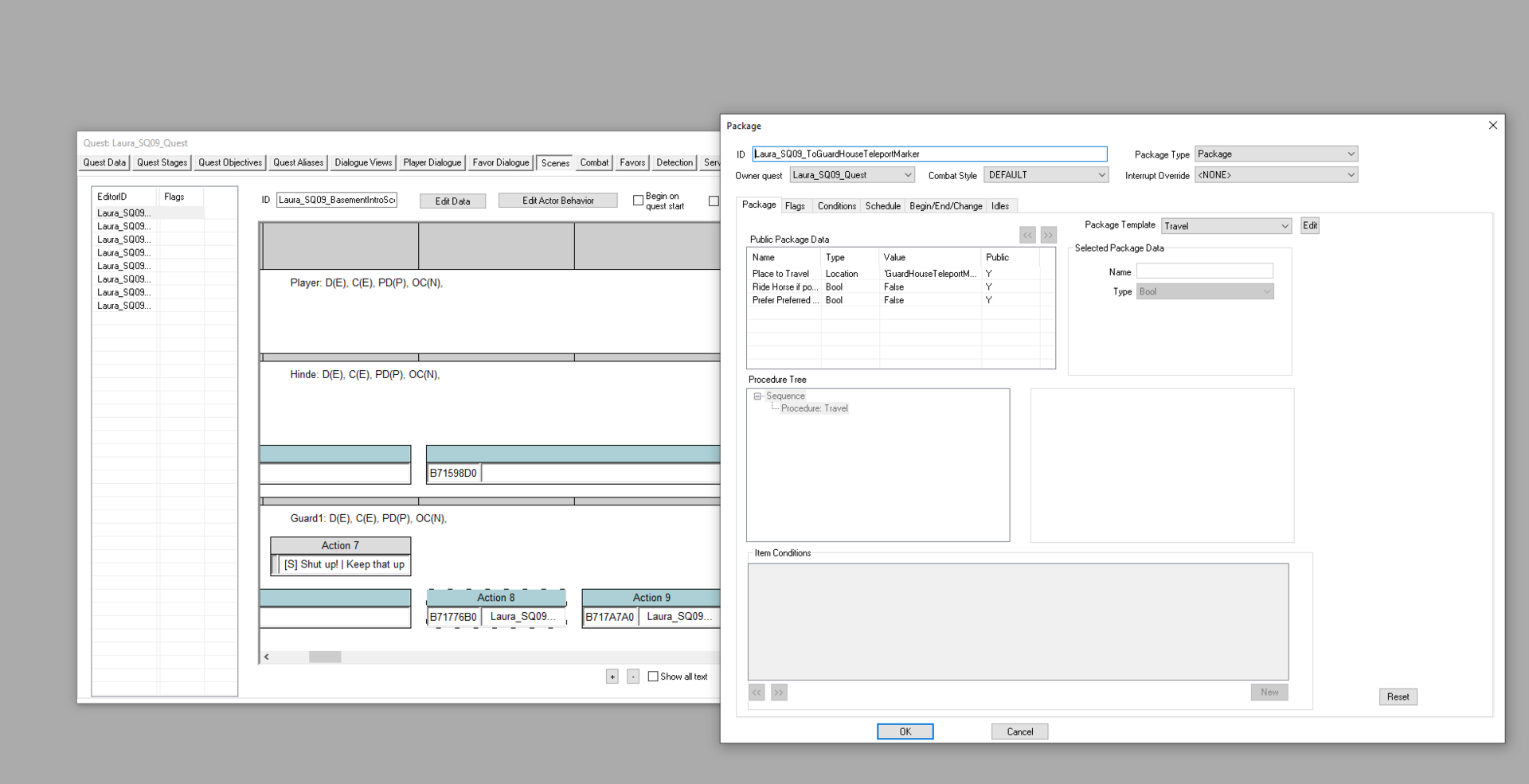Click the scene horizontal scrollbar thumb

325,657
